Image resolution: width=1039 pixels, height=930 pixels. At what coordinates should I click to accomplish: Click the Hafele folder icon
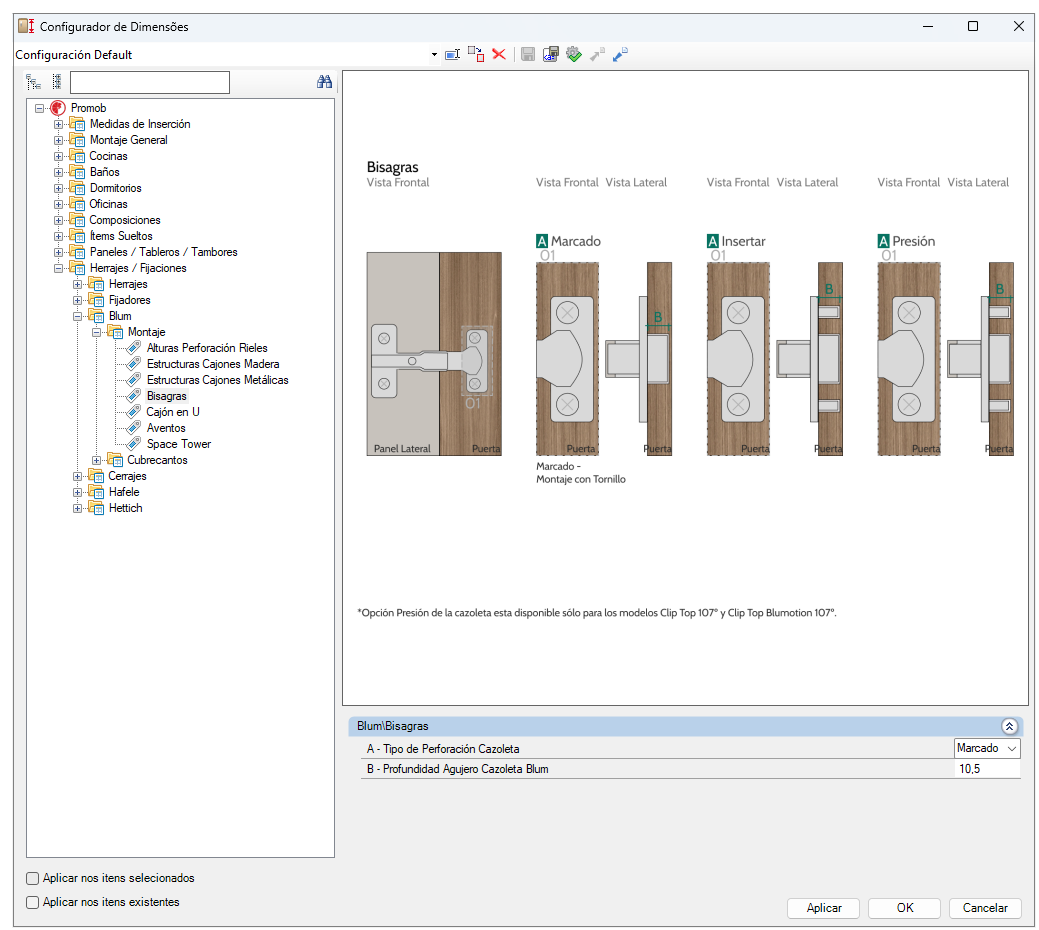click(97, 492)
